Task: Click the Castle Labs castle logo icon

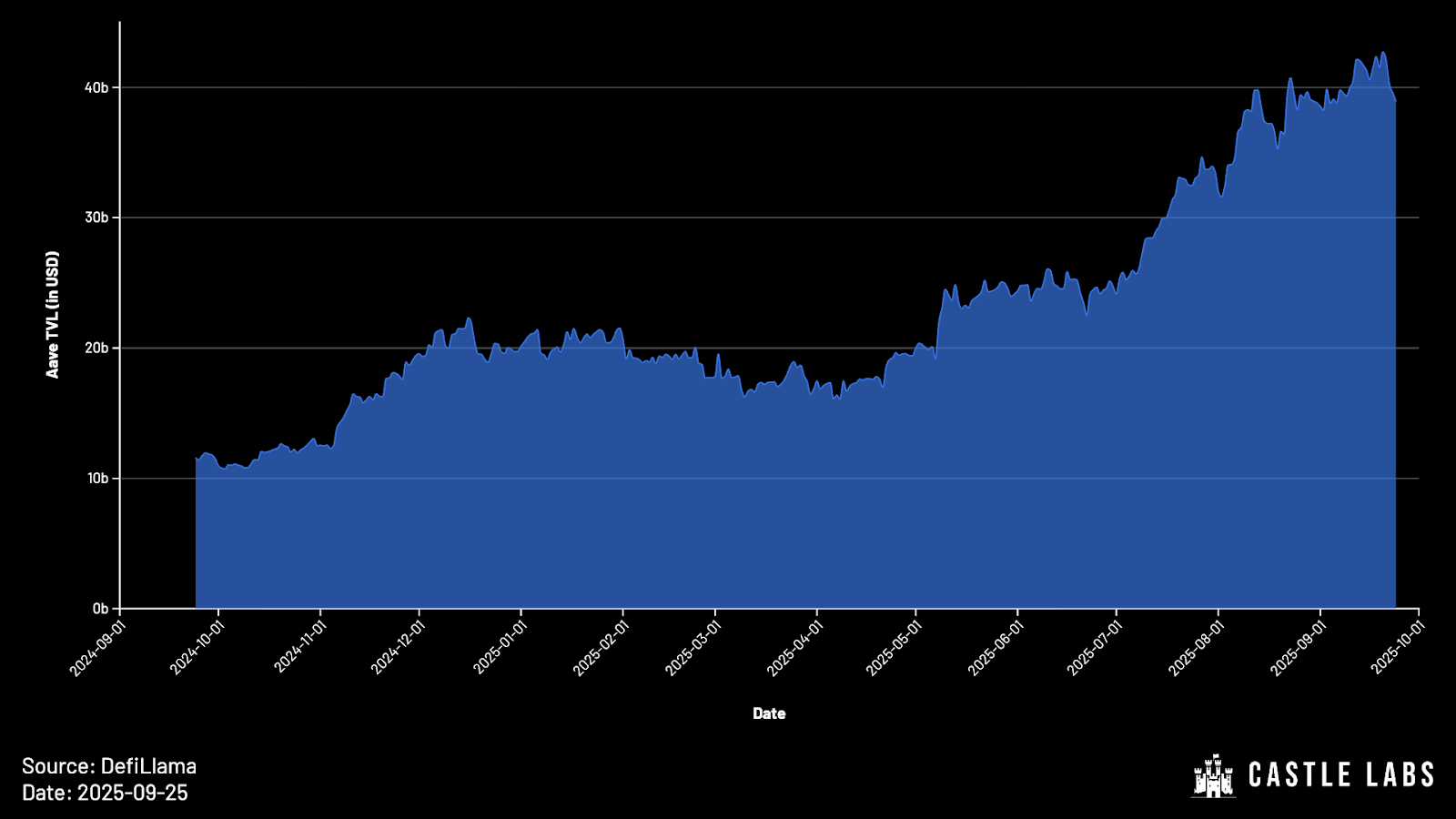Action: click(x=1213, y=775)
